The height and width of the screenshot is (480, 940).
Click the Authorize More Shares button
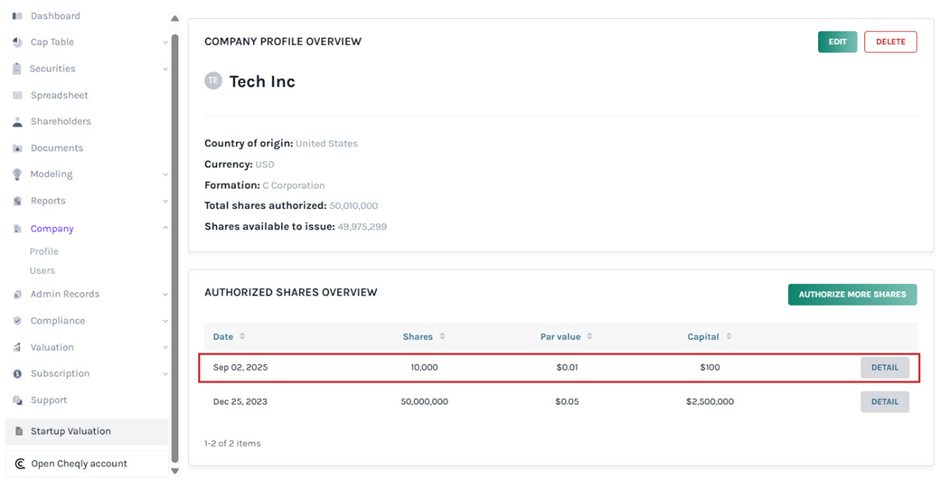click(852, 294)
